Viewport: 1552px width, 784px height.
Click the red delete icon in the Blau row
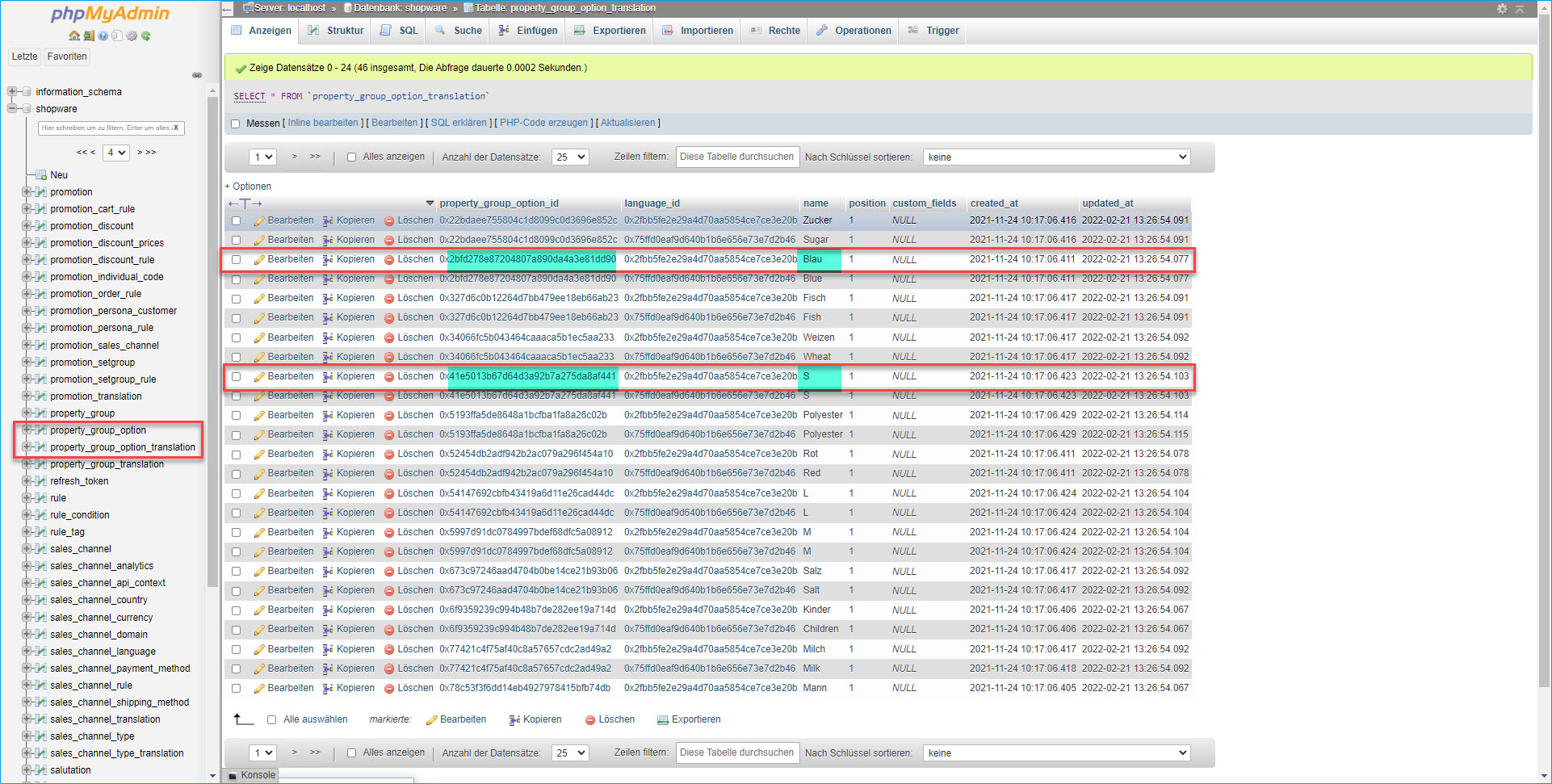point(389,260)
